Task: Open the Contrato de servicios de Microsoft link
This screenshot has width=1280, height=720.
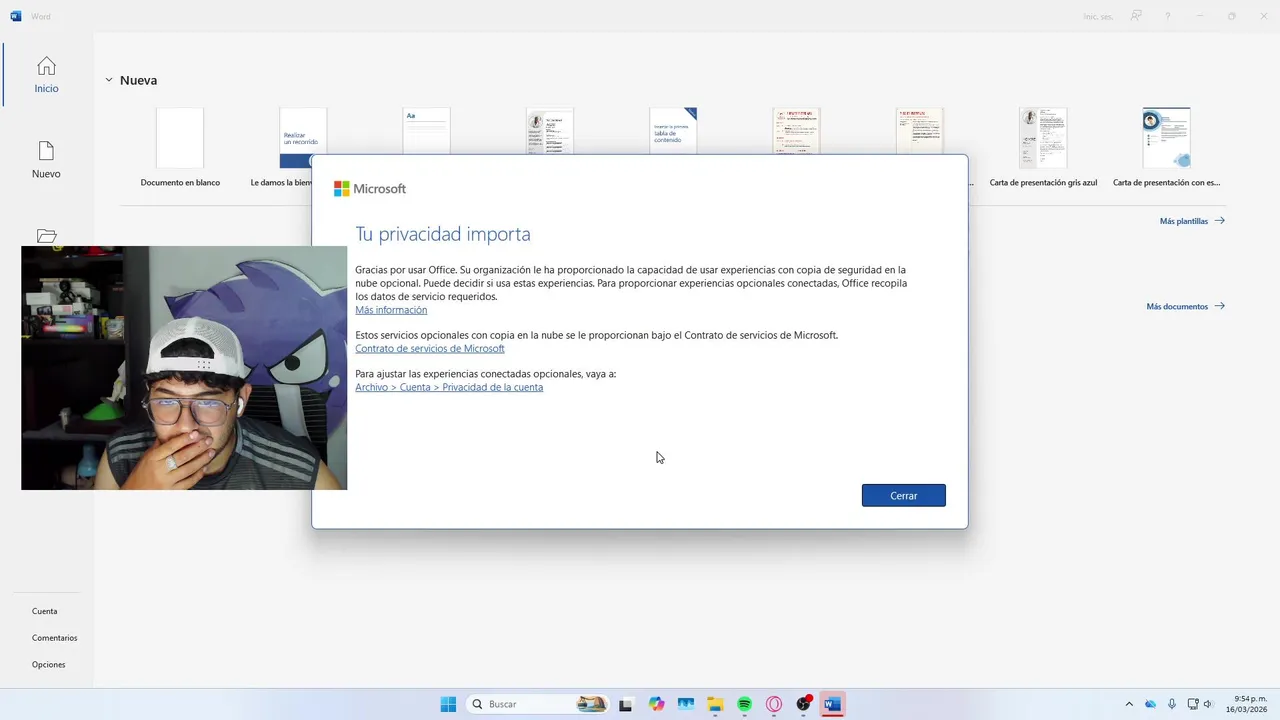Action: tap(430, 348)
